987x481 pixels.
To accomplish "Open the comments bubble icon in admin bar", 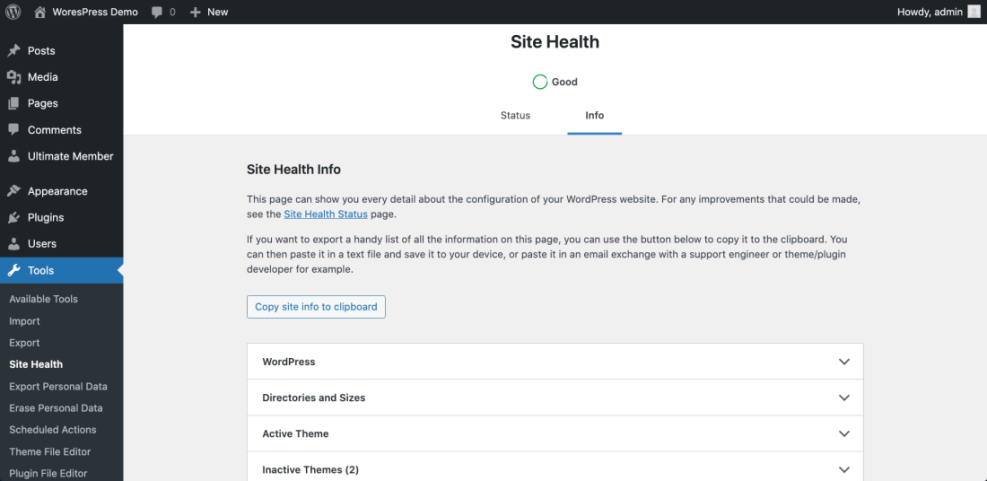I will pos(157,12).
